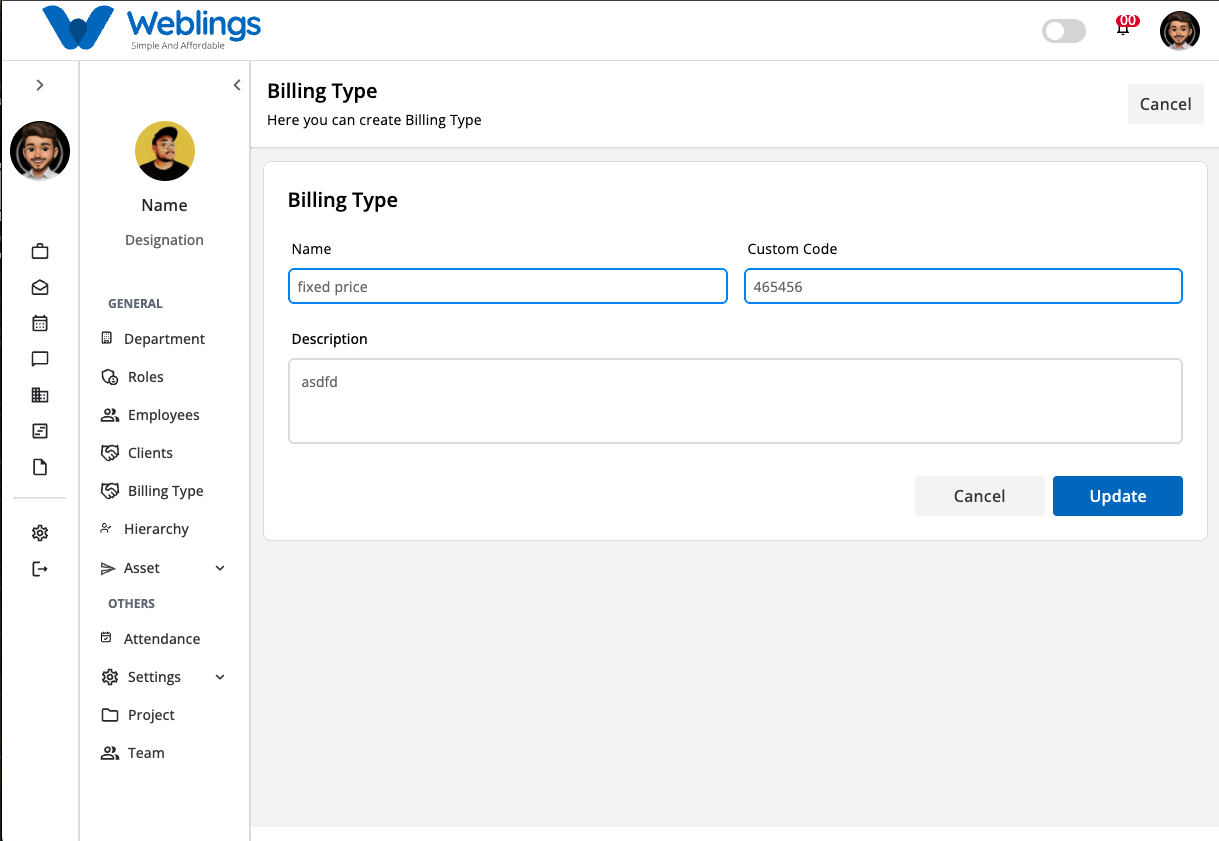Click the Department icon in the menu
Image resolution: width=1219 pixels, height=841 pixels.
point(107,338)
